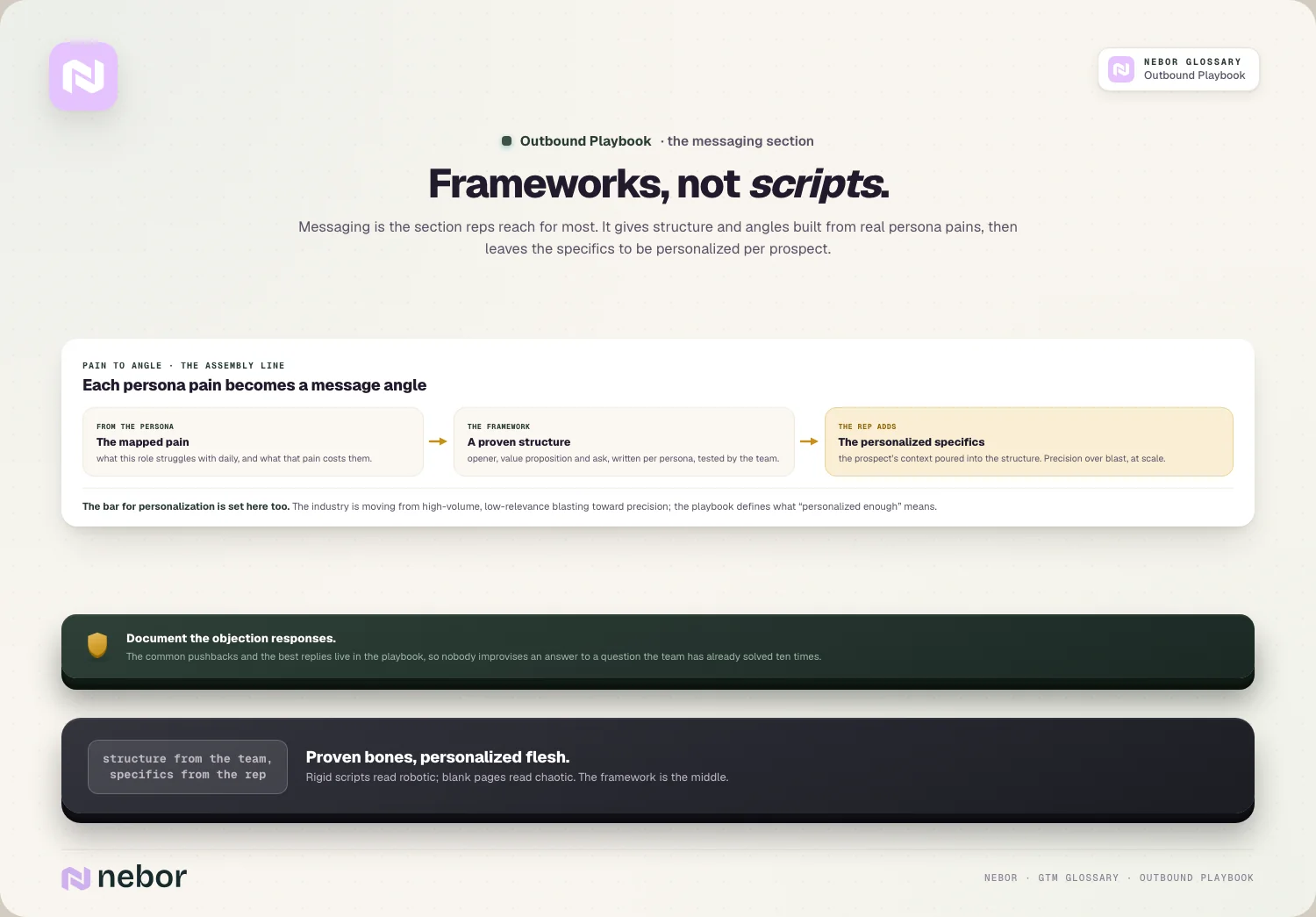Select "The mapped pain" card title
Image resolution: width=1316 pixels, height=917 pixels.
[x=143, y=442]
